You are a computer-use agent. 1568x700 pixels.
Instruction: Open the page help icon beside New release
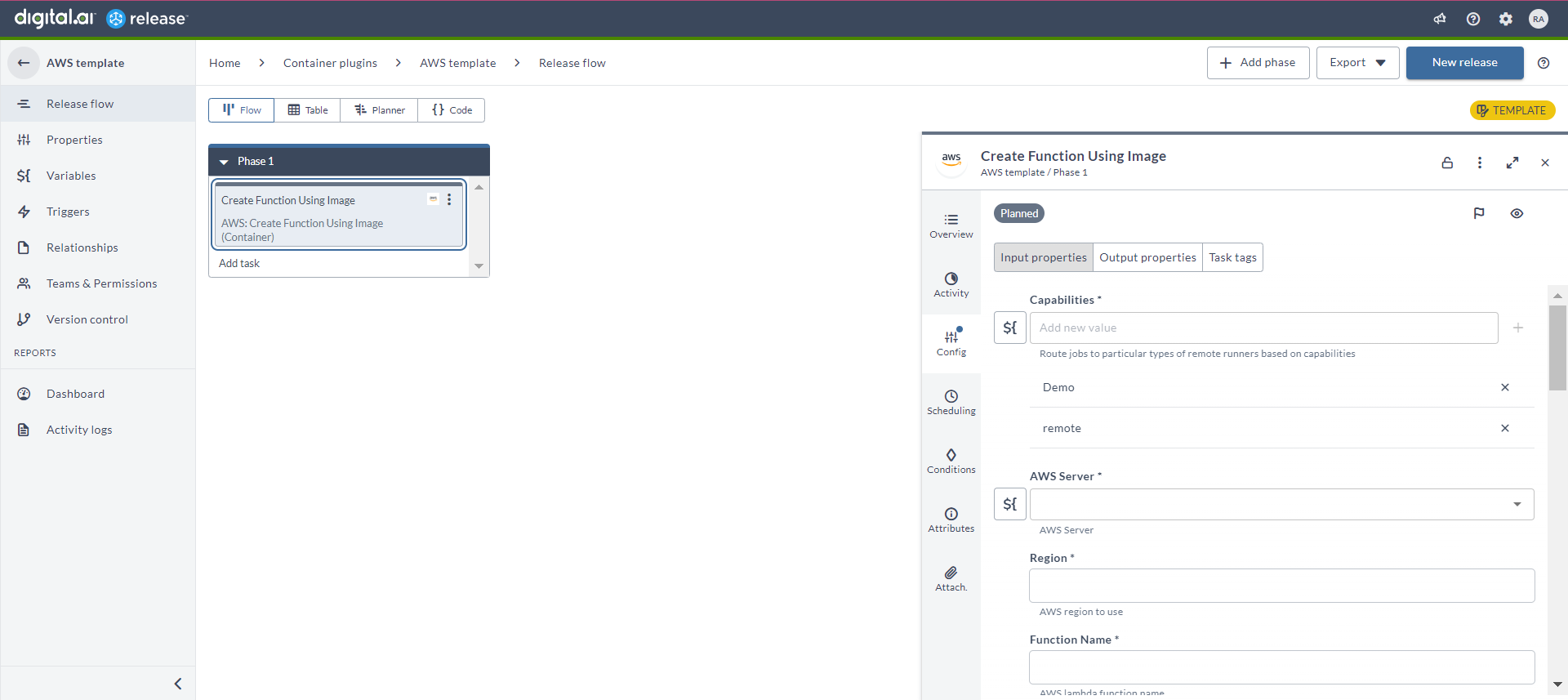tap(1543, 63)
